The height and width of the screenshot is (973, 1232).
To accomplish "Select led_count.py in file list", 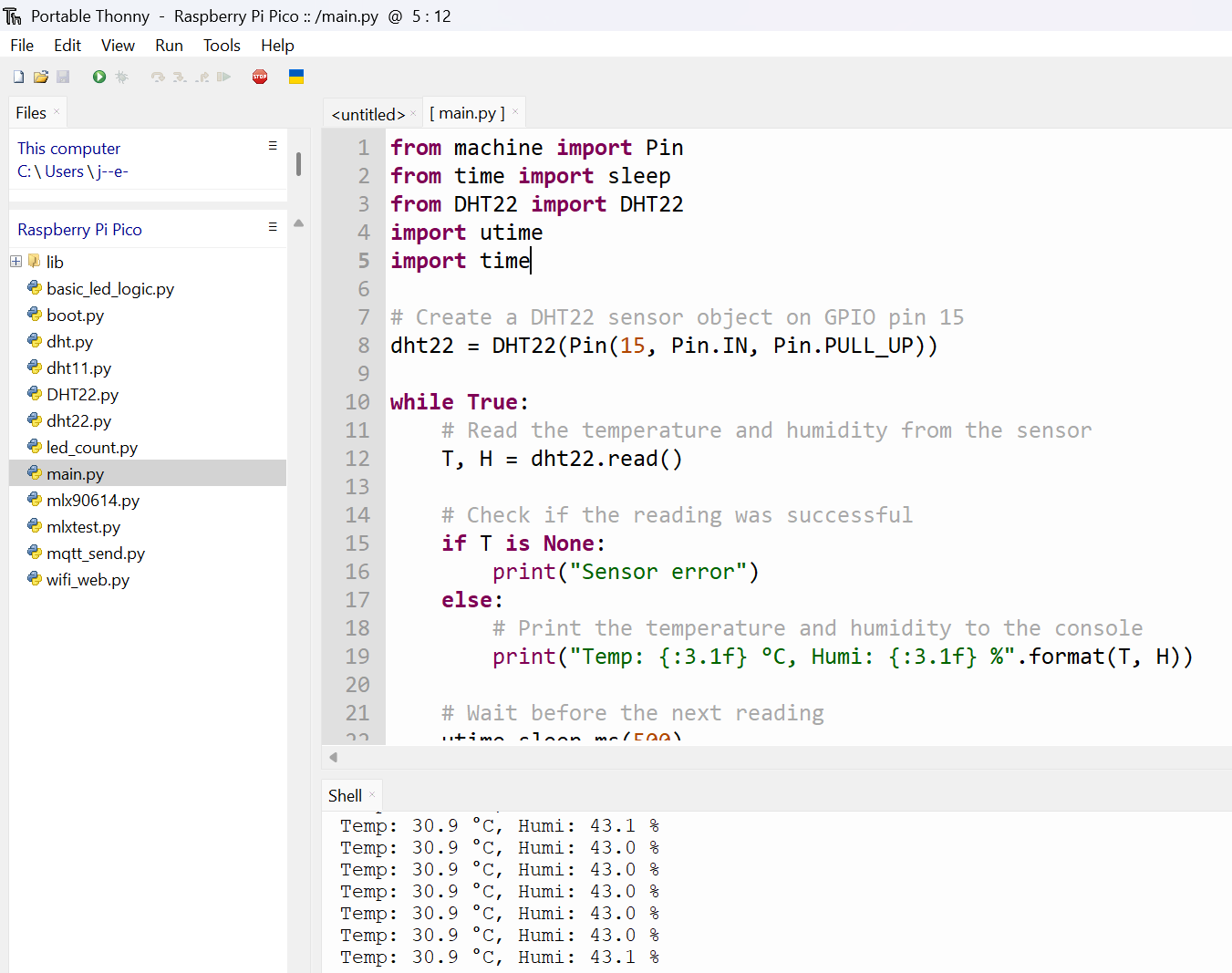I will click(92, 448).
